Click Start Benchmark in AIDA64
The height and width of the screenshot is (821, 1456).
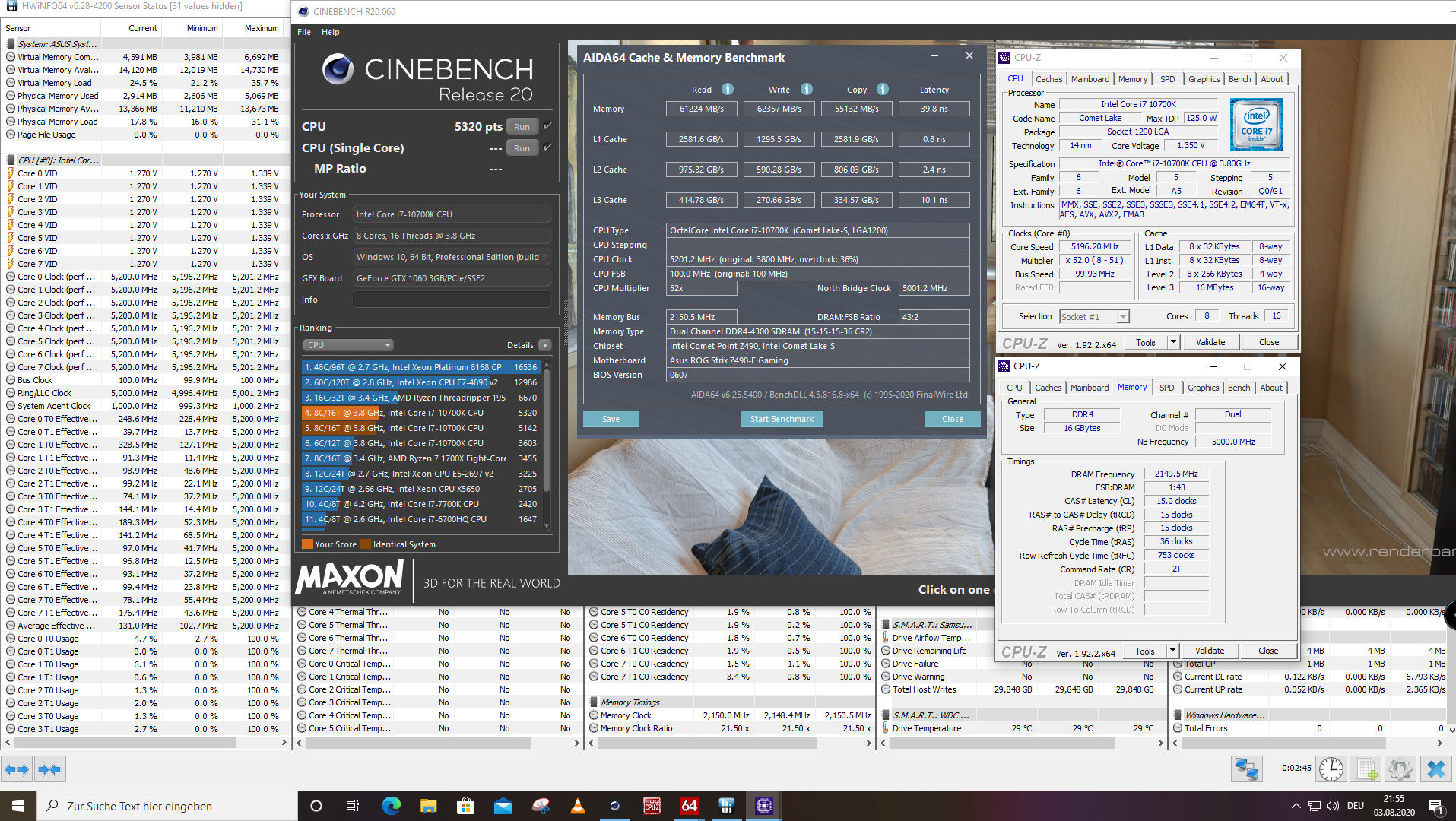(x=781, y=419)
